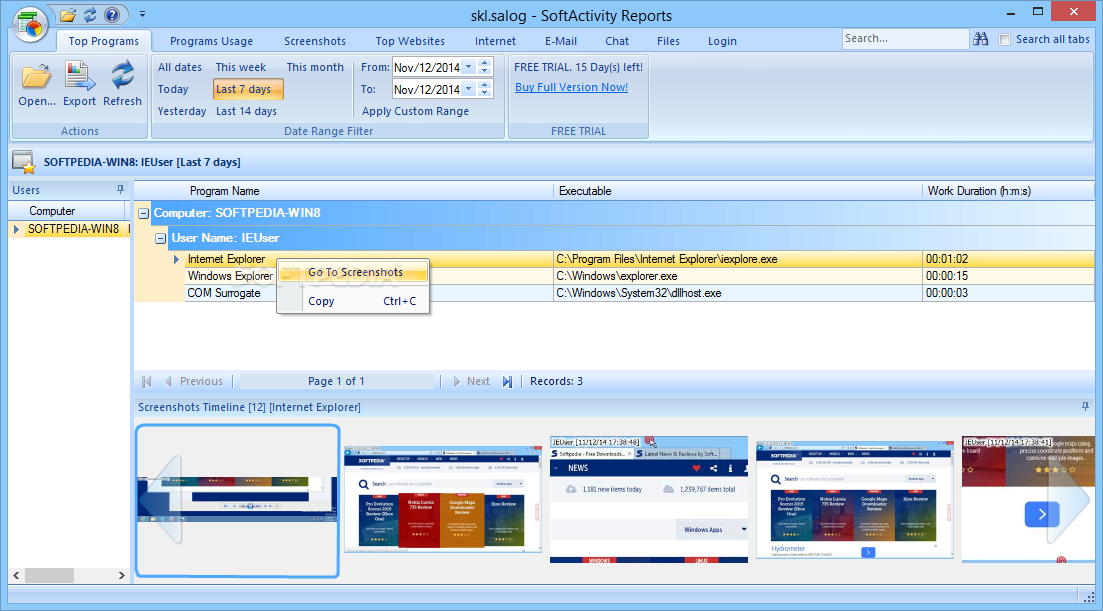Click the binoculars search icon
Screen dimensions: 1103x611
tap(981, 39)
